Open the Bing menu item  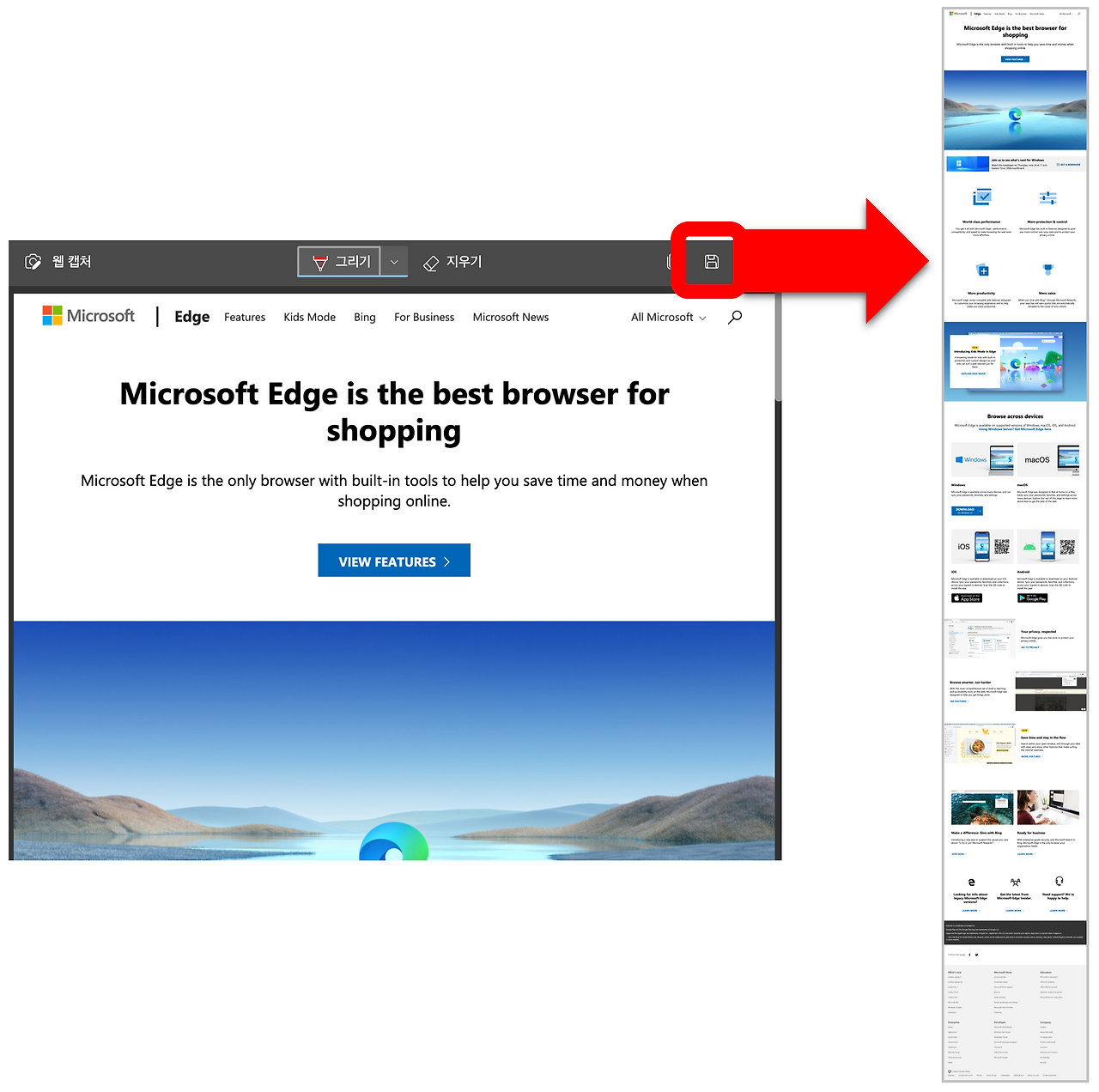pos(365,318)
